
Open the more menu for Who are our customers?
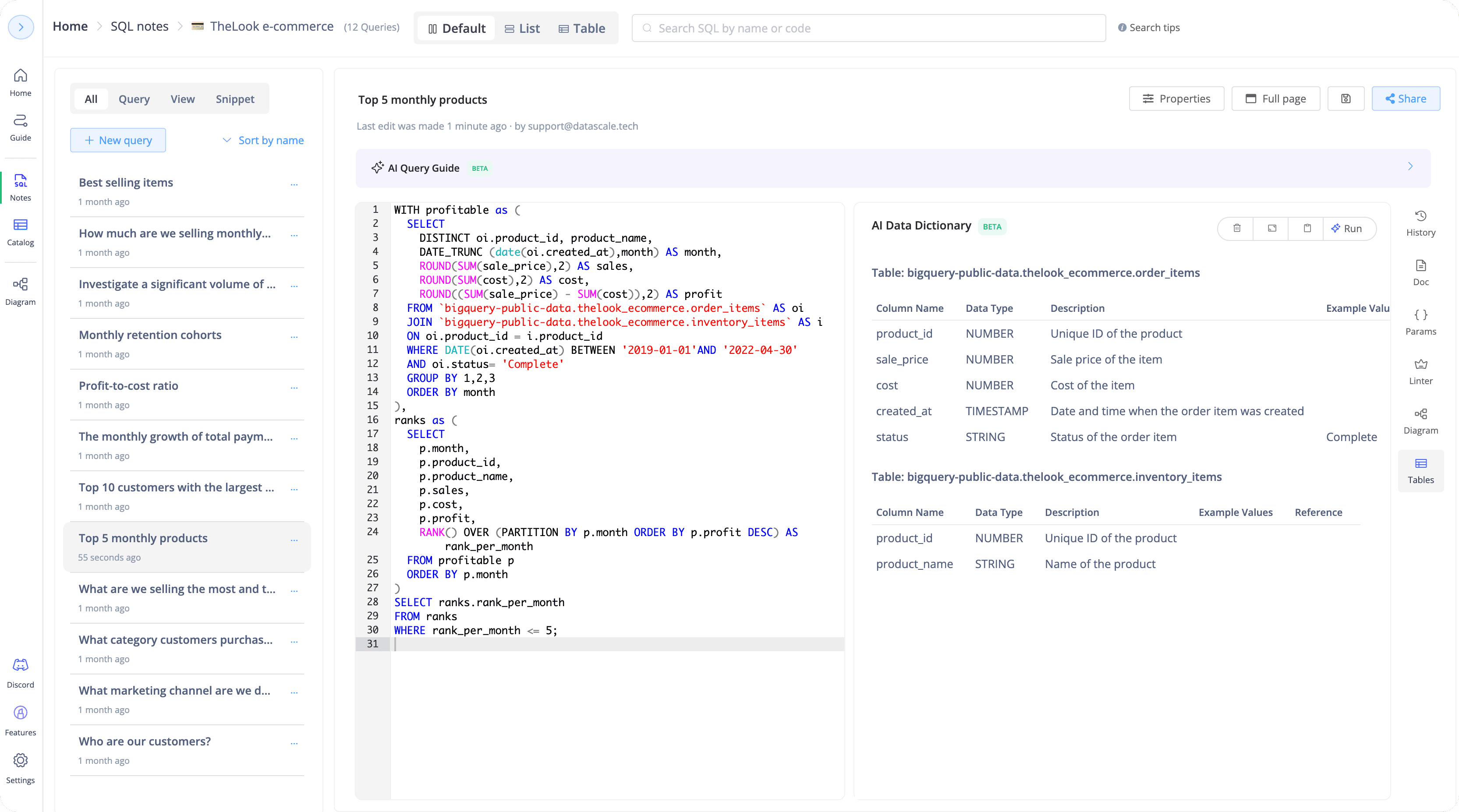[x=294, y=743]
